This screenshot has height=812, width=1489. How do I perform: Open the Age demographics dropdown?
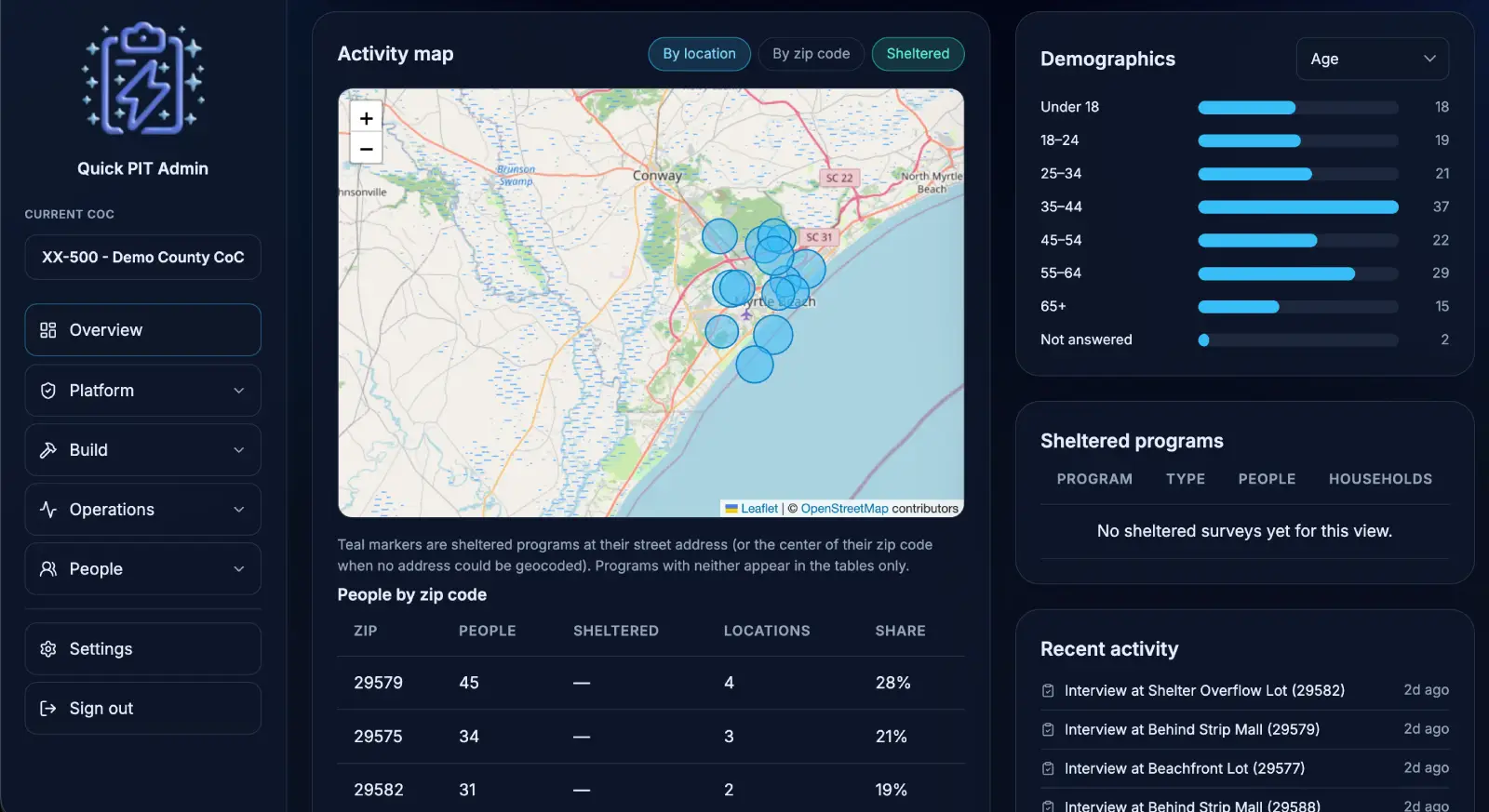(1373, 59)
